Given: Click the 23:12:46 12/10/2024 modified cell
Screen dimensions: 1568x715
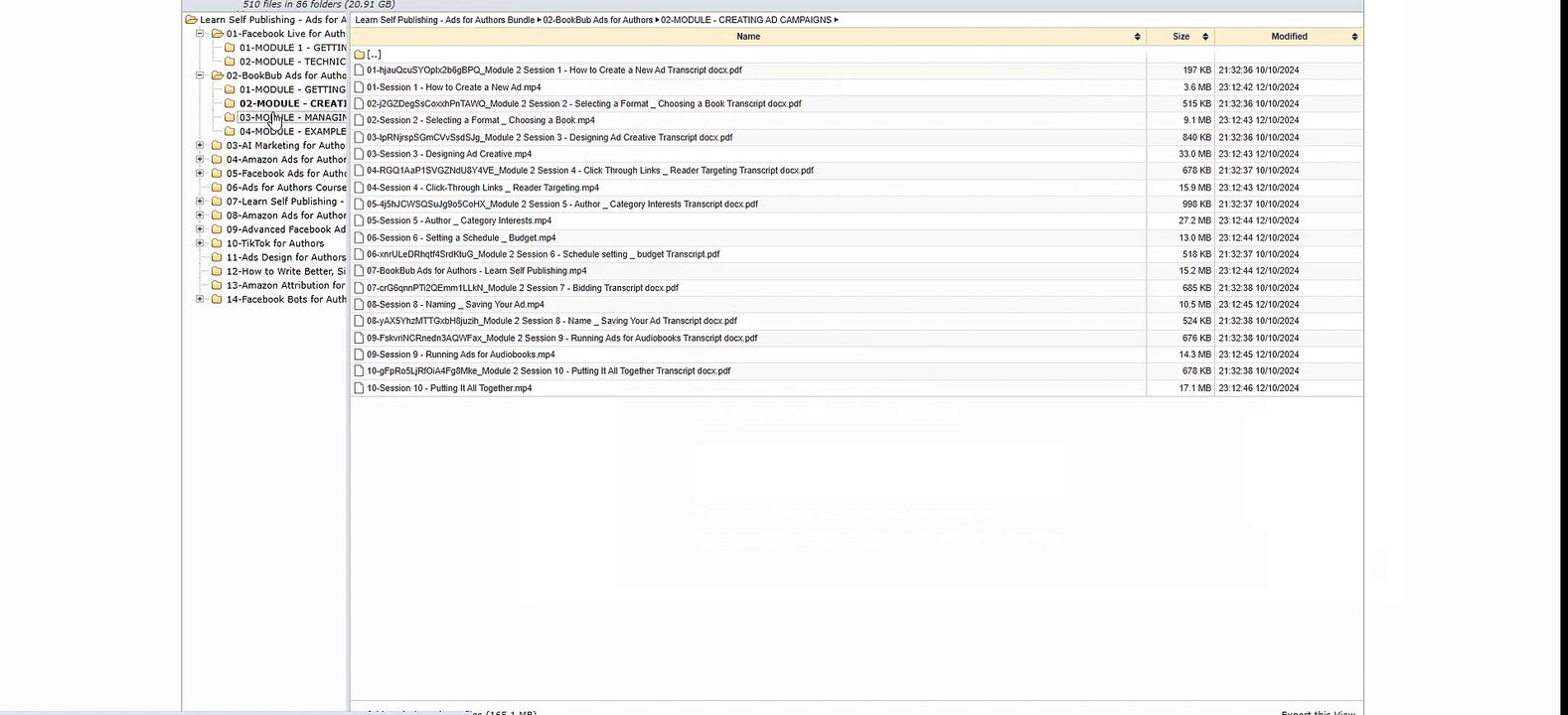Looking at the screenshot, I should pyautogui.click(x=1258, y=388).
